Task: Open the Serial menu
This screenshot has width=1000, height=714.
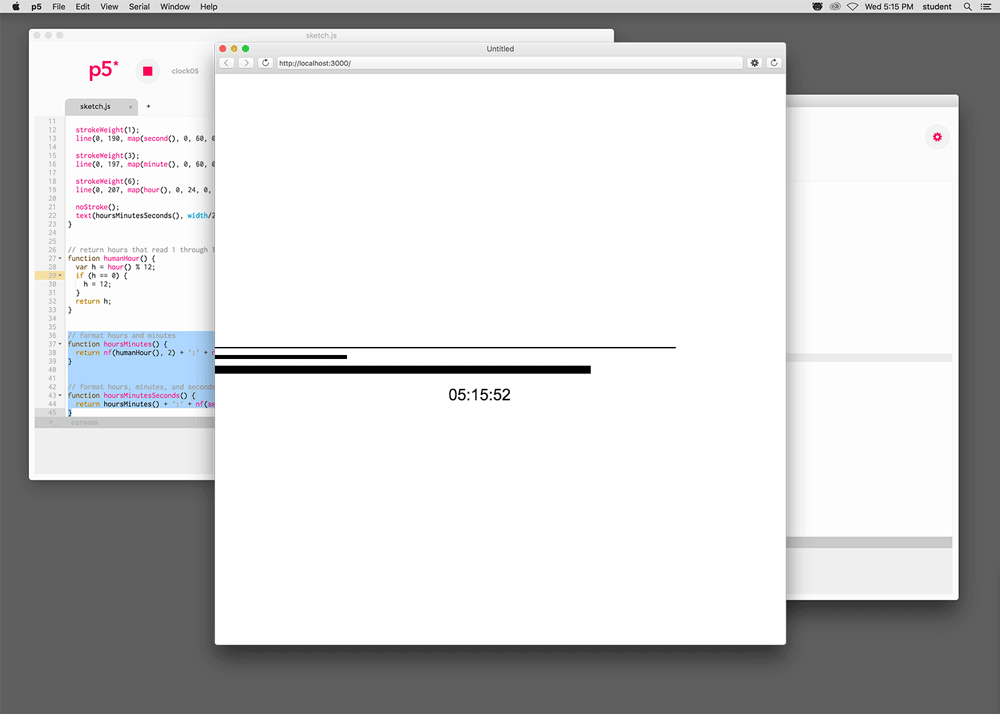Action: 139,6
